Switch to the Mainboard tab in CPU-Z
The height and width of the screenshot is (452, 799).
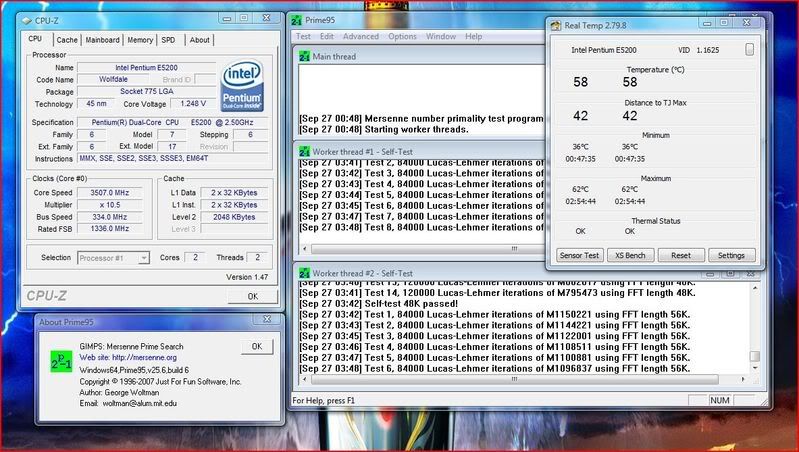coord(102,40)
